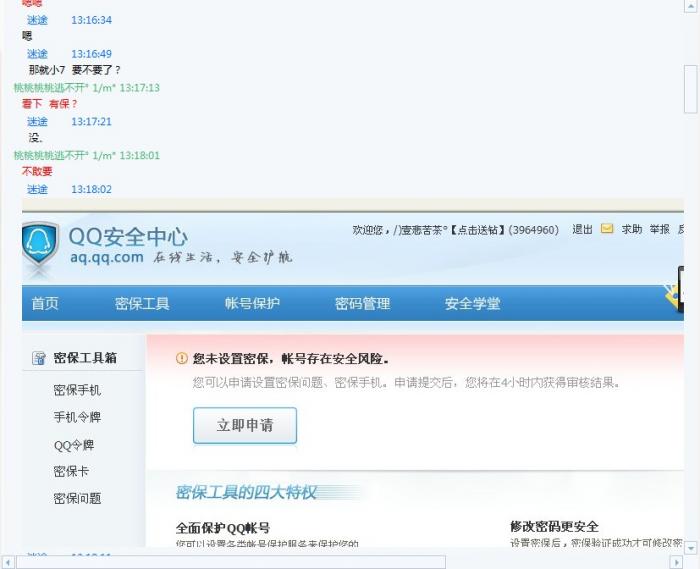Click the 修改密码更安全 heading

click(554, 527)
